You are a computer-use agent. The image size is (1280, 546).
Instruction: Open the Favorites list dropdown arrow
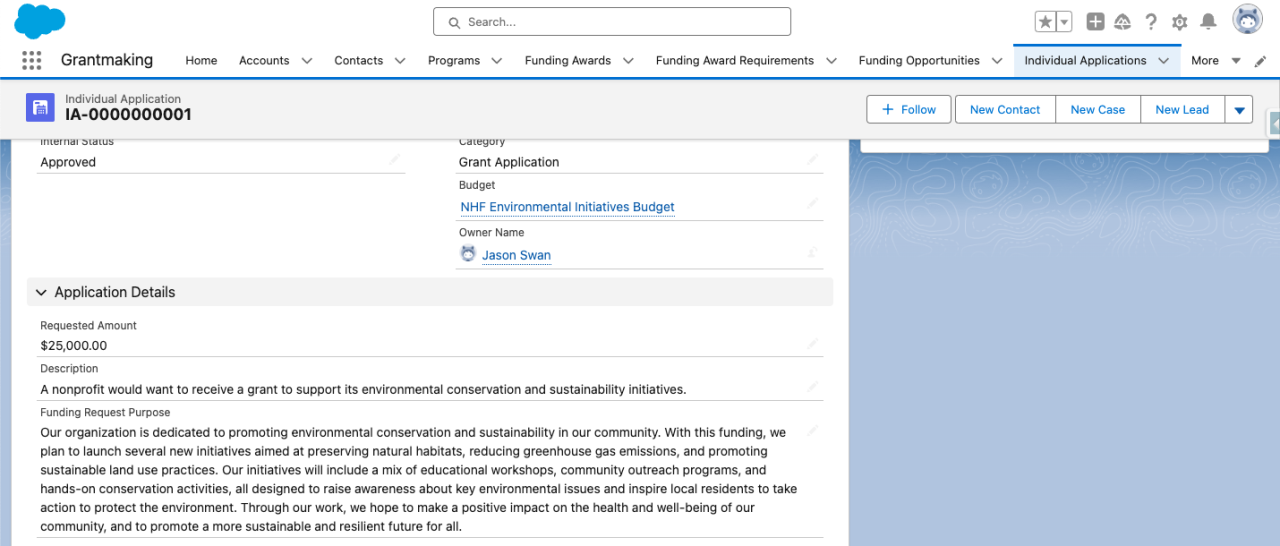[x=1064, y=22]
